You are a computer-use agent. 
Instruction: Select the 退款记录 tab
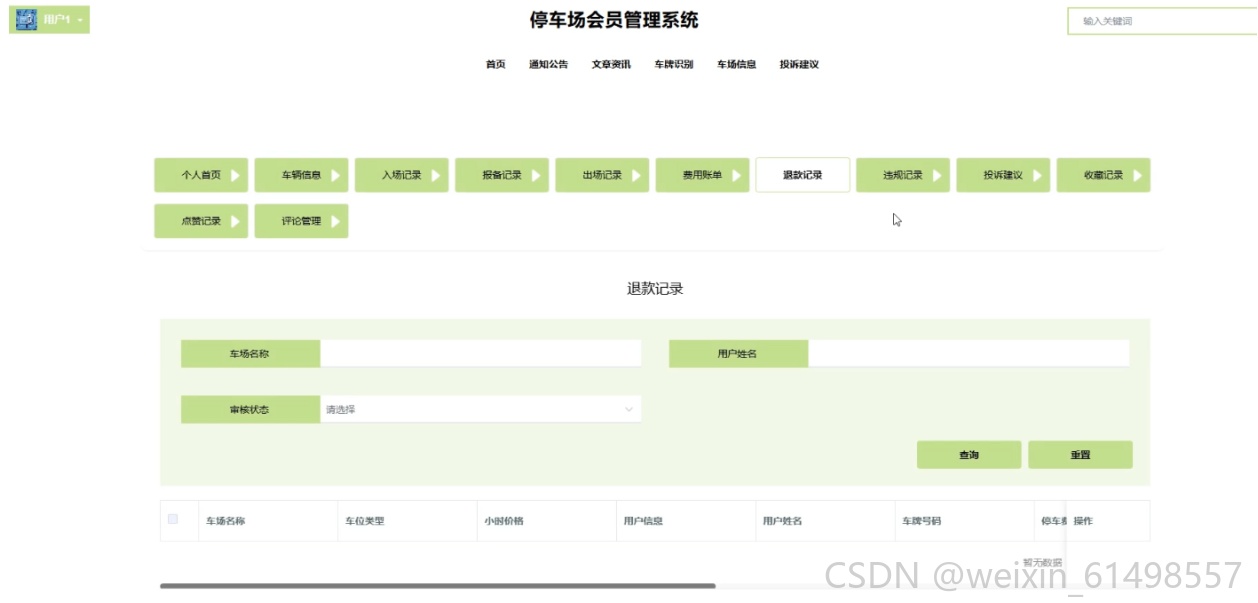pyautogui.click(x=803, y=175)
